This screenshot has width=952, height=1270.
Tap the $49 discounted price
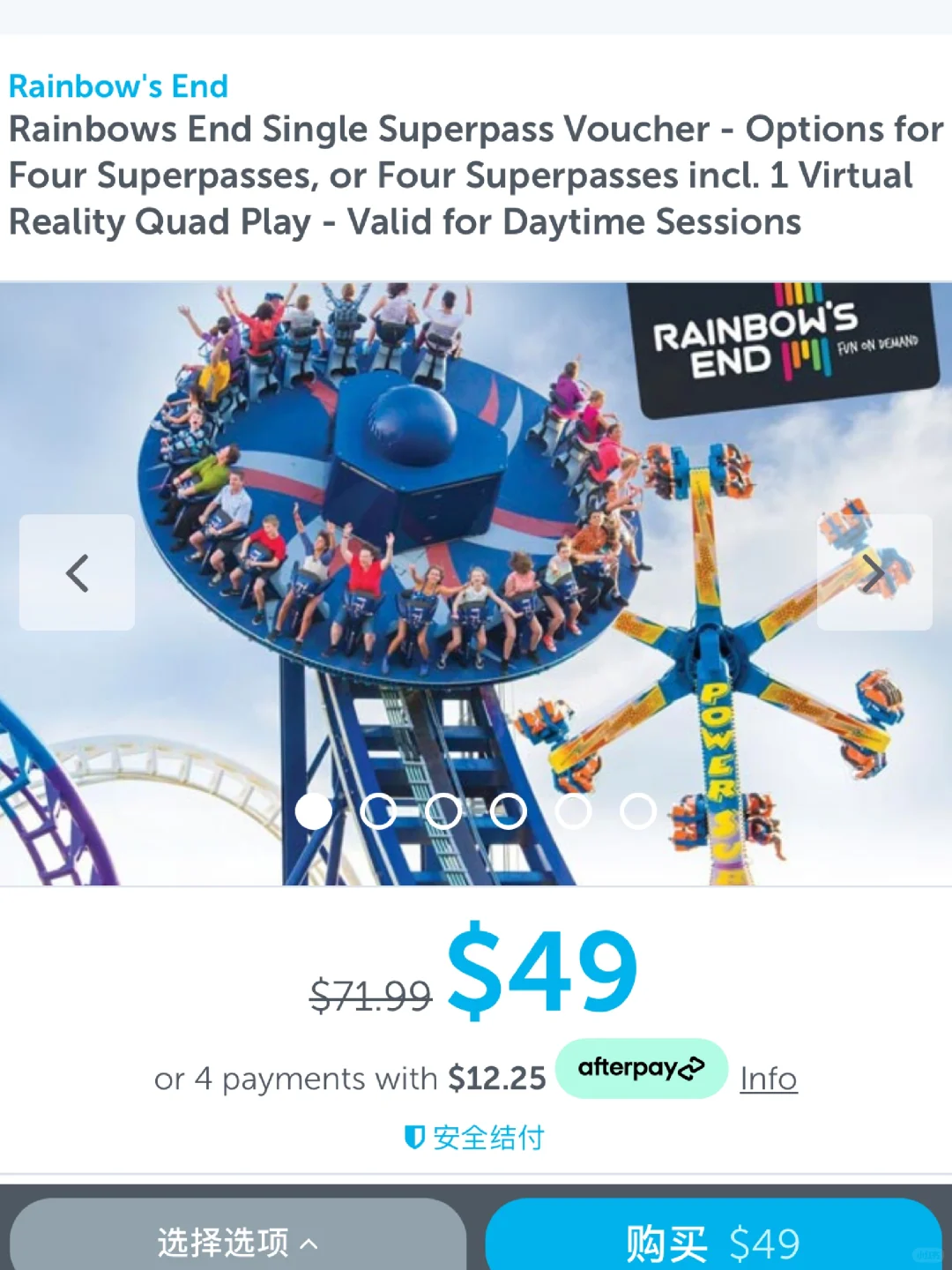[x=542, y=971]
